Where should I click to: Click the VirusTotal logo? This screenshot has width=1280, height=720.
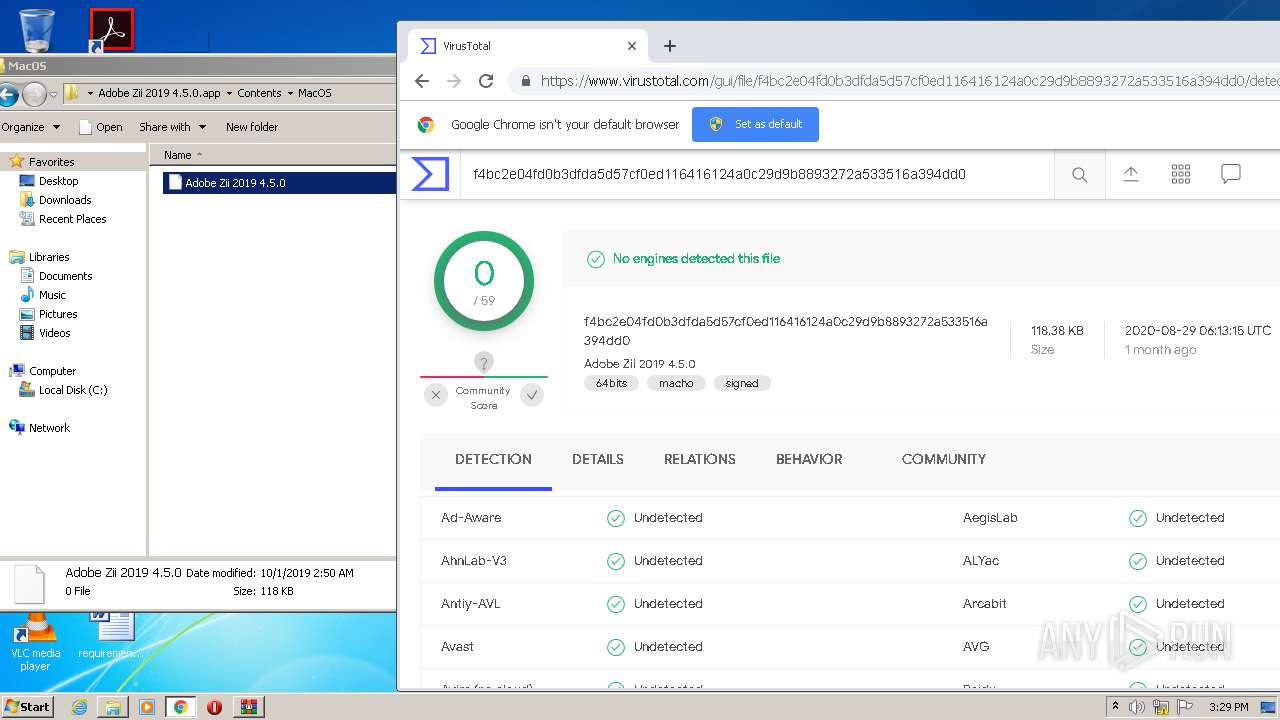[430, 174]
